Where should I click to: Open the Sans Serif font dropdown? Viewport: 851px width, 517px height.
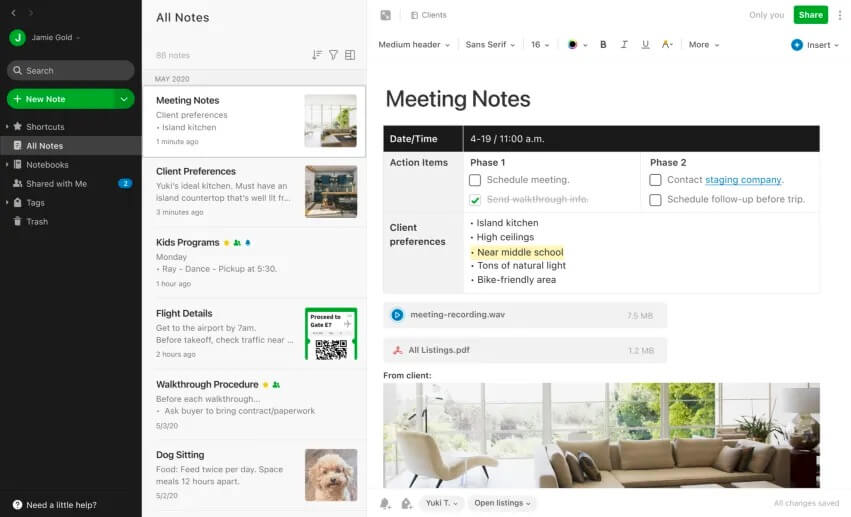(490, 45)
